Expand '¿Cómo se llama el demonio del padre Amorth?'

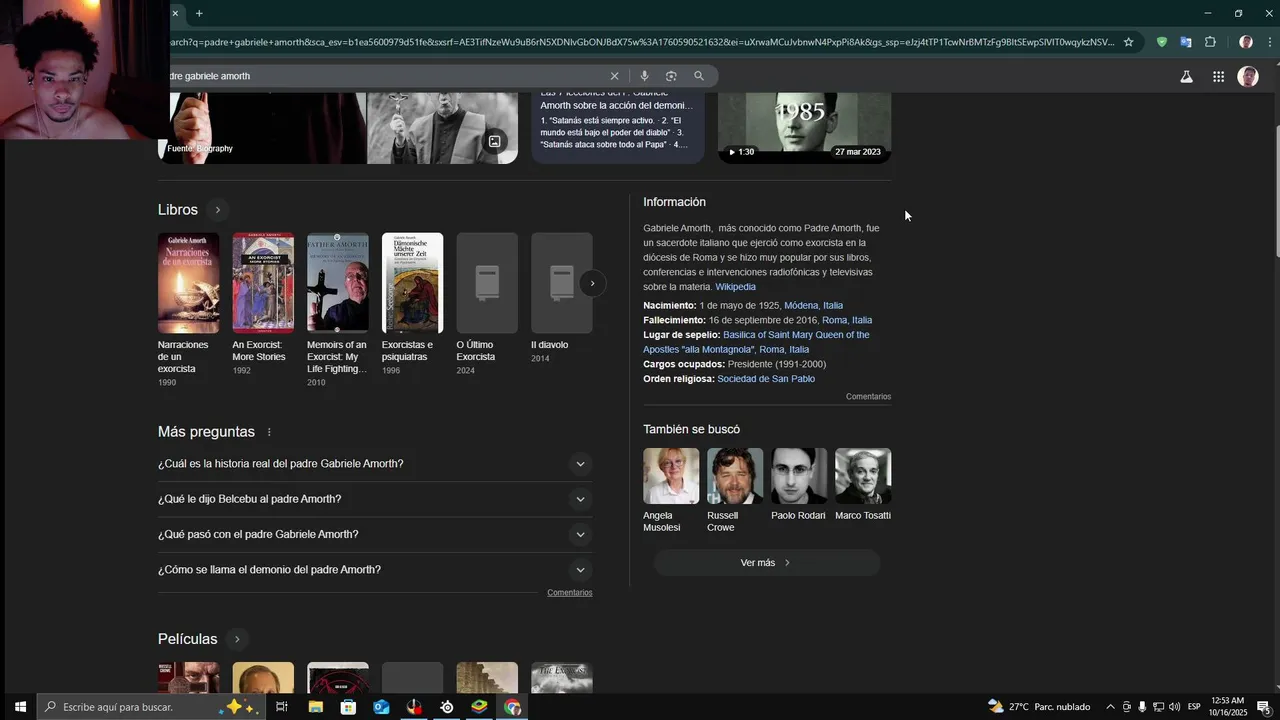pos(375,570)
